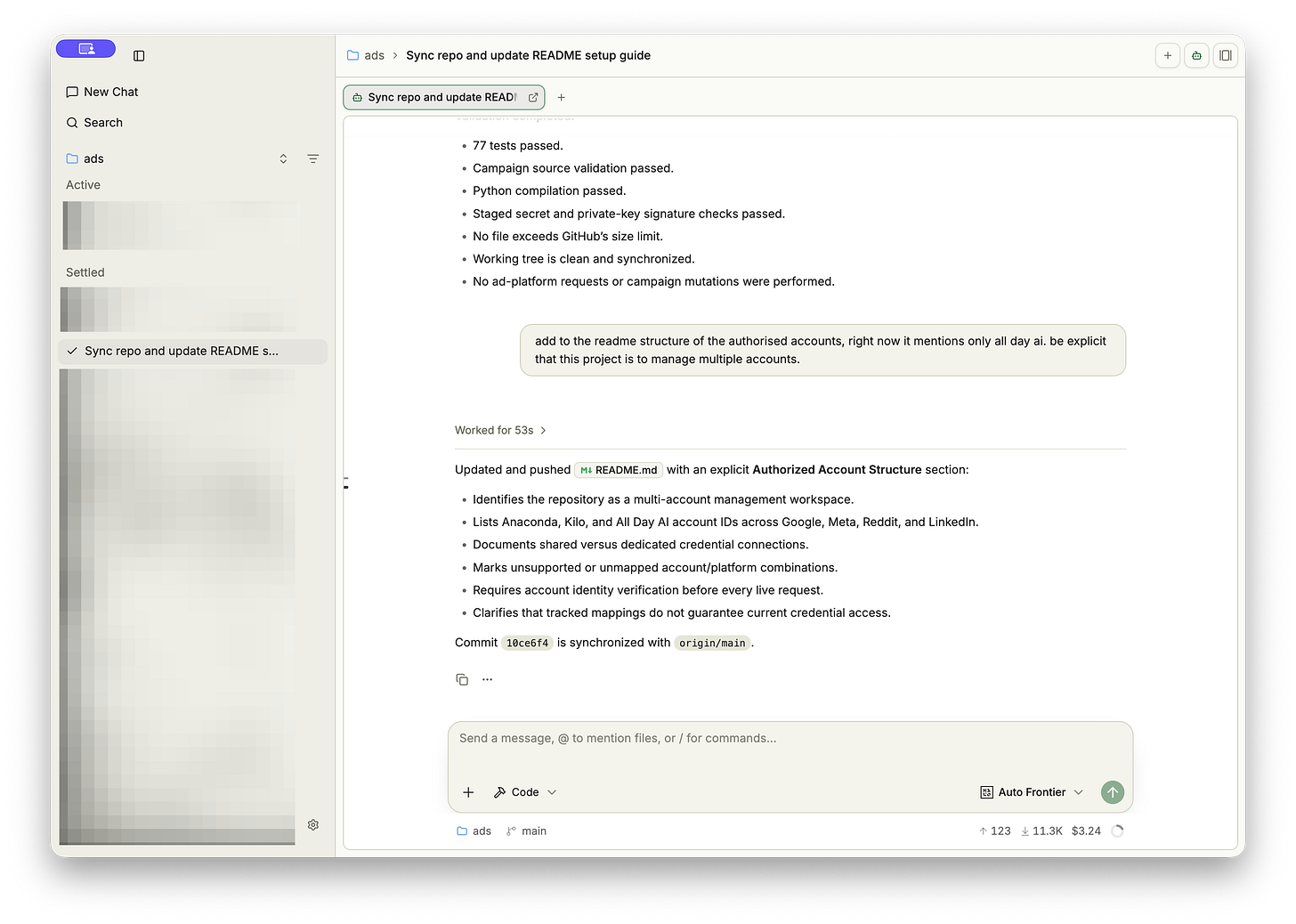Click the user message about authorised accounts
This screenshot has width=1296, height=924.
click(x=822, y=350)
